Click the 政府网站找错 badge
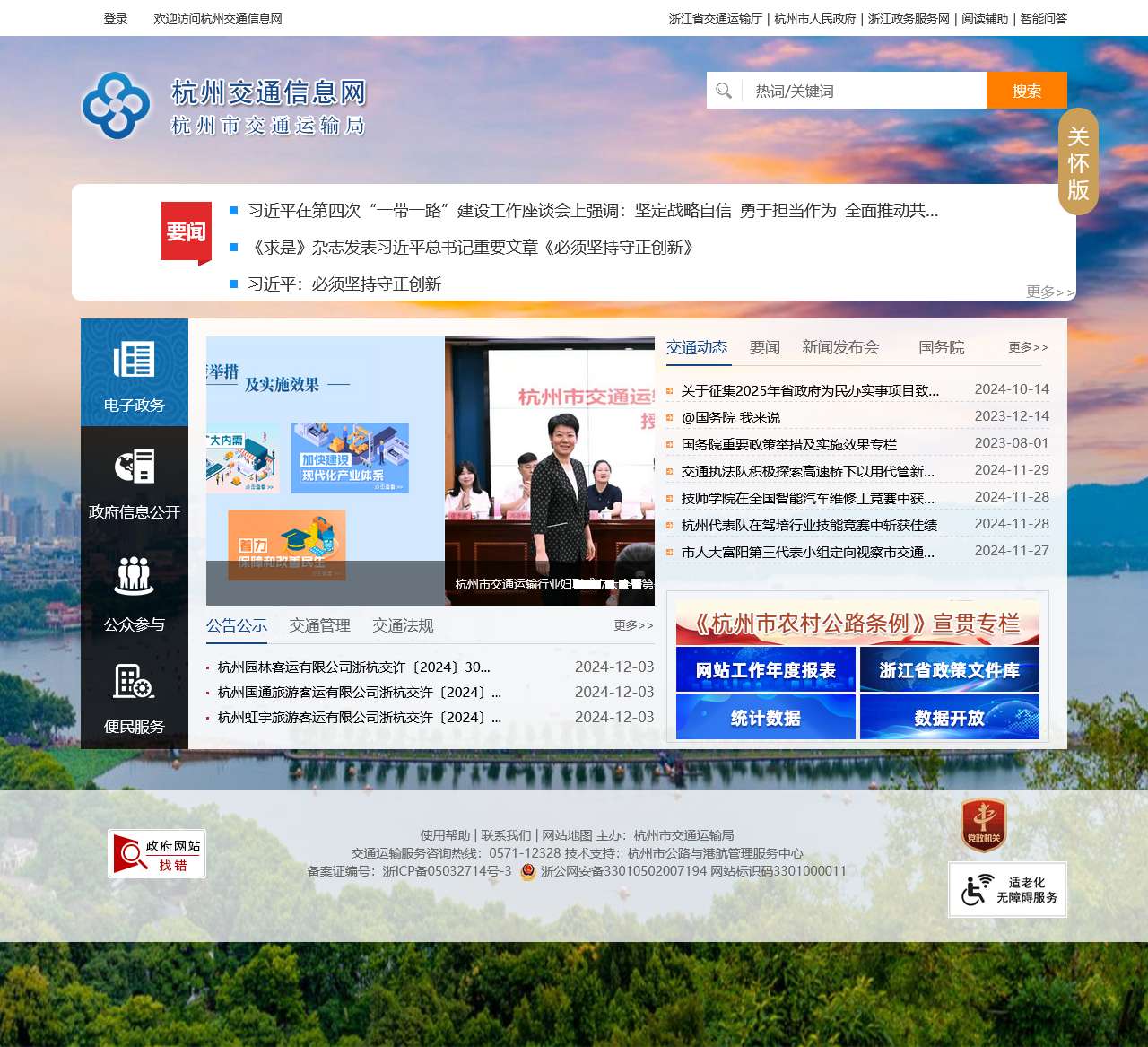The width and height of the screenshot is (1148, 1047). point(157,853)
